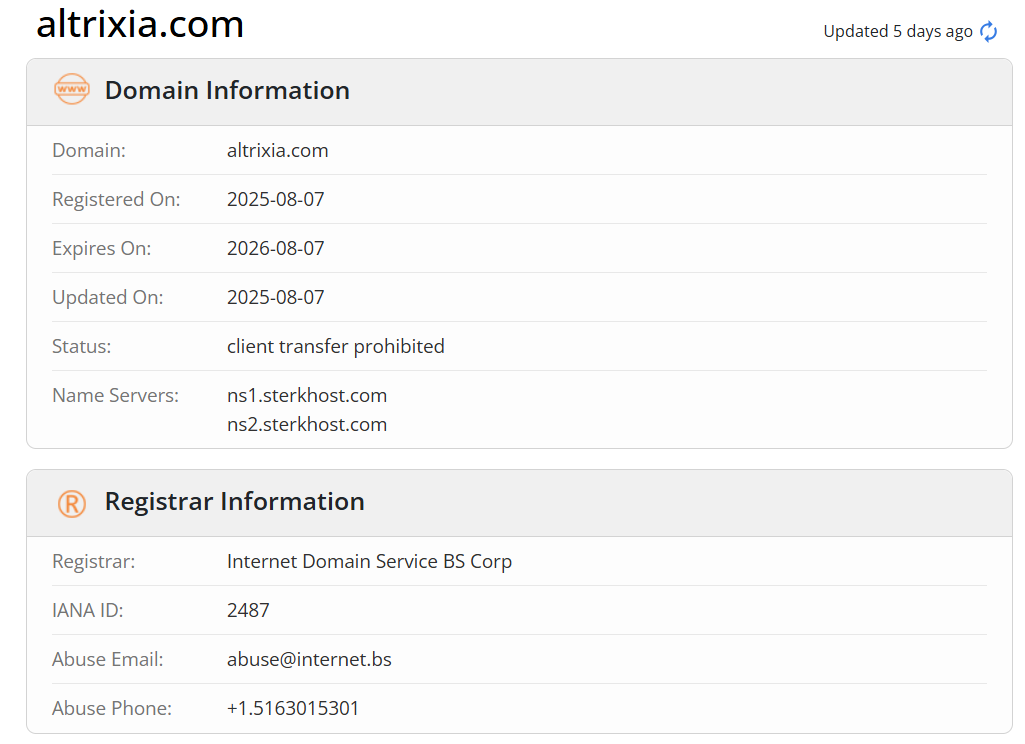Click the Abuse Email label
Viewport: 1025px width, 744px height.
[x=107, y=660]
